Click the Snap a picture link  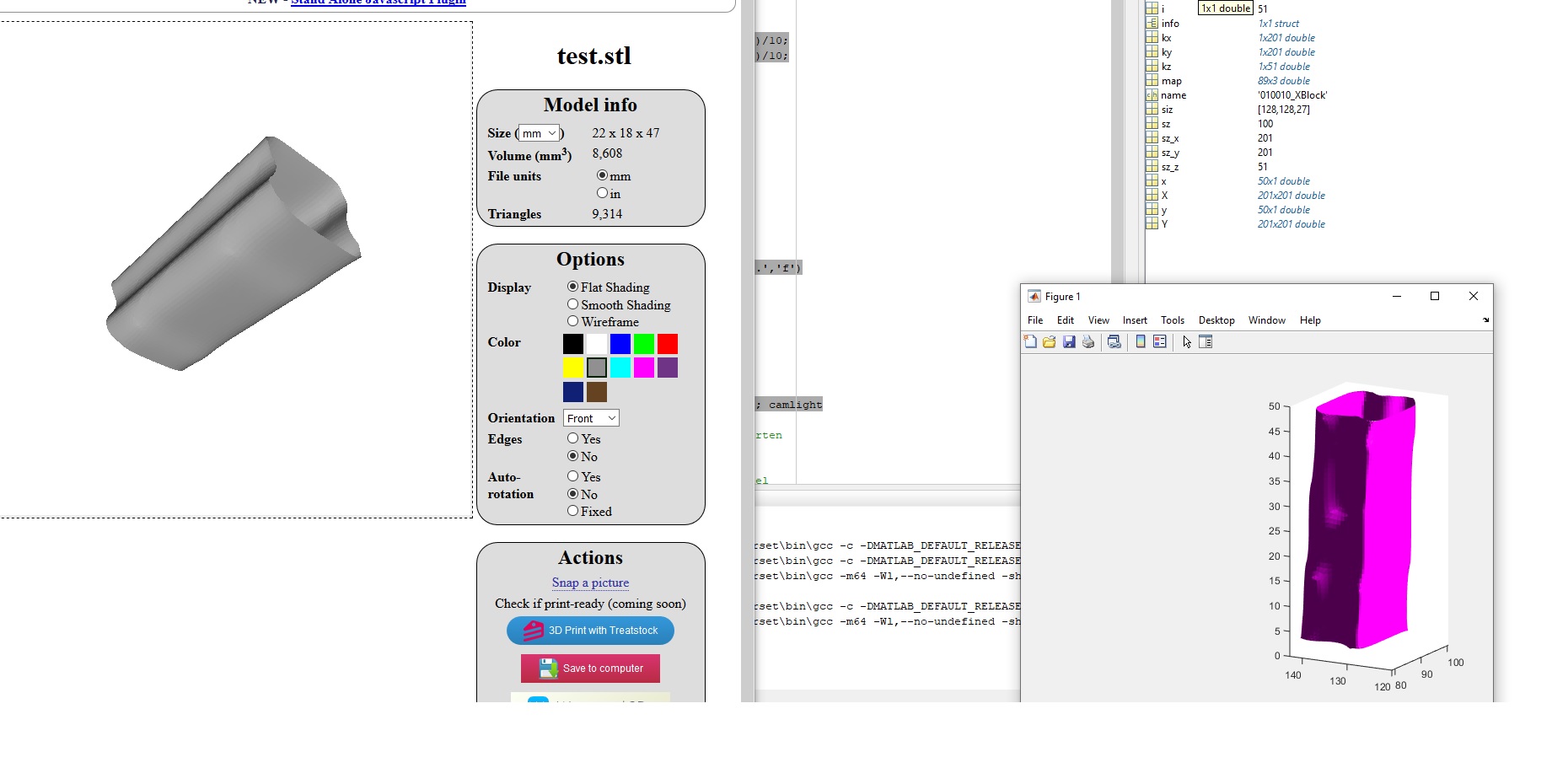(x=590, y=583)
